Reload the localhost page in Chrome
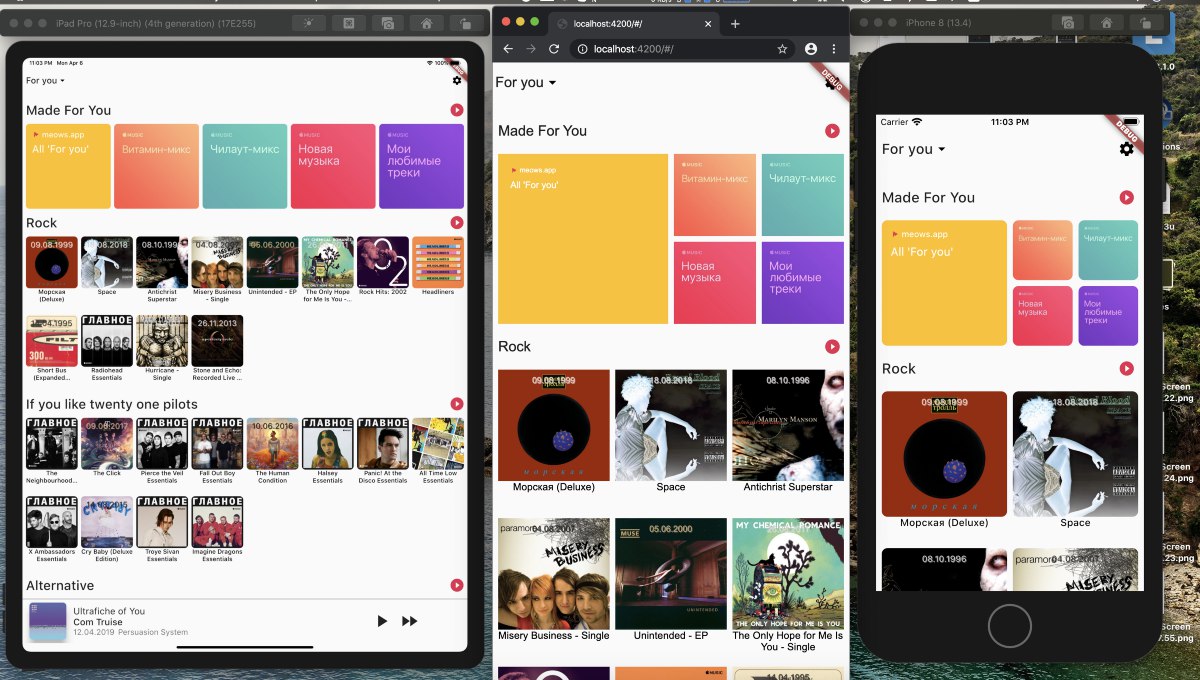The height and width of the screenshot is (680, 1200). pos(554,48)
